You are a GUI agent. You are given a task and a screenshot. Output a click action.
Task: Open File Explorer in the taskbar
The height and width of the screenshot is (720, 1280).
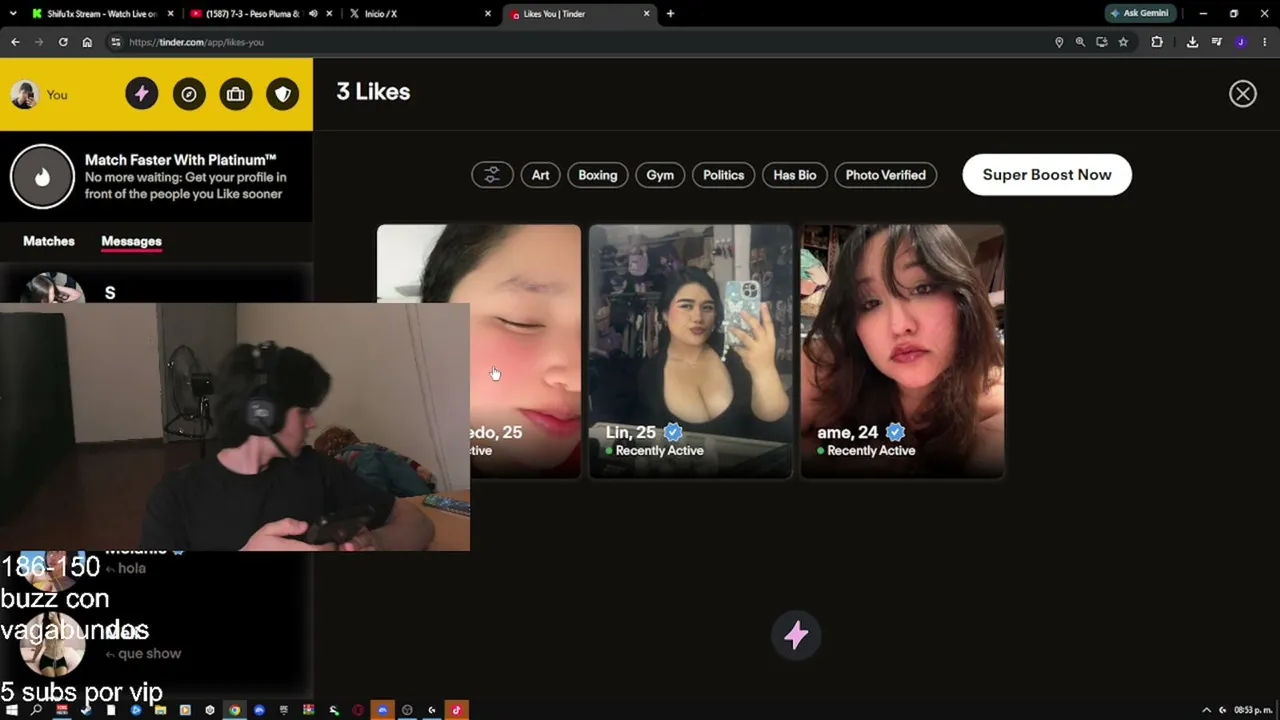160,710
